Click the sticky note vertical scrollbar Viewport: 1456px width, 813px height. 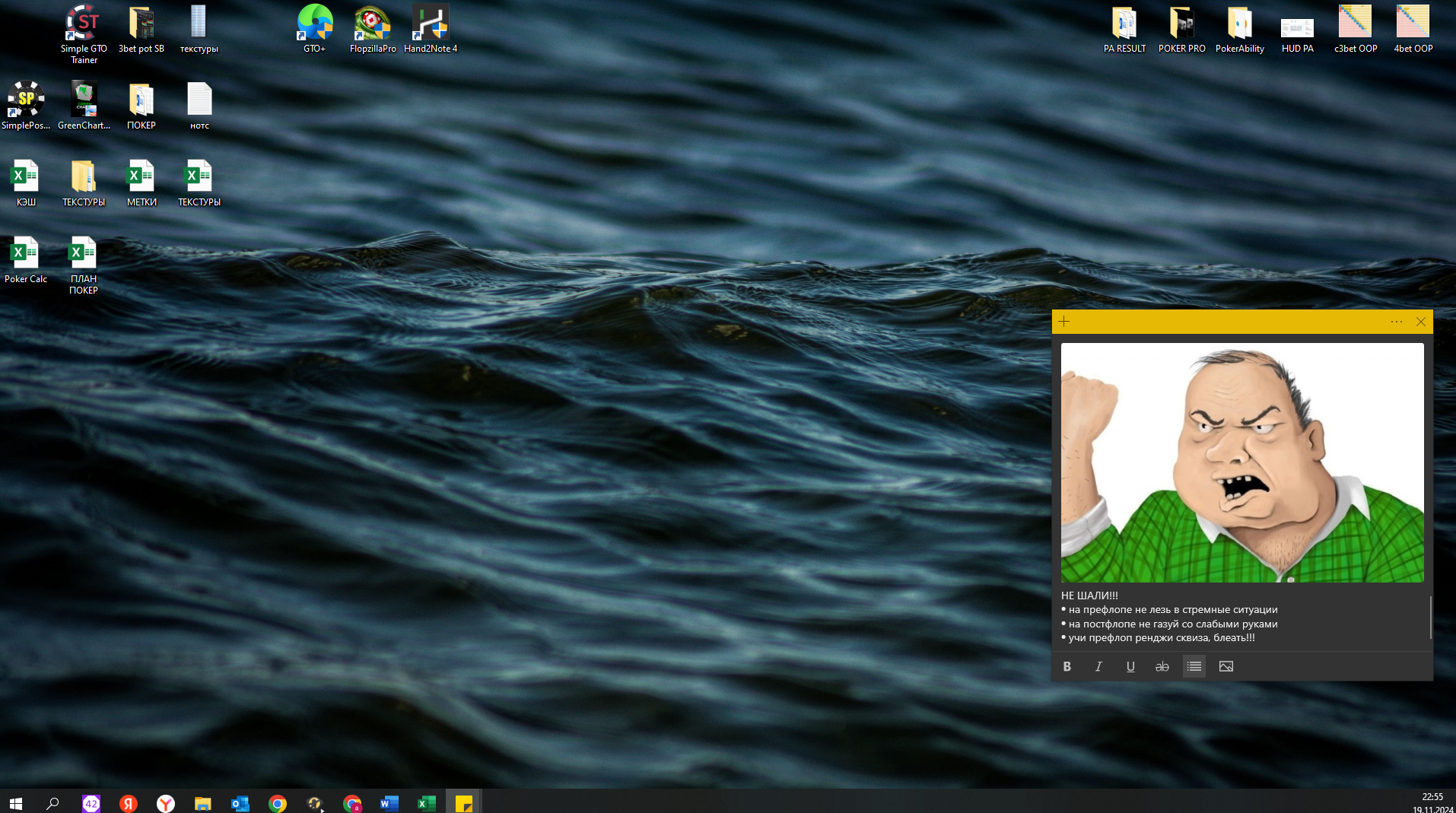point(1430,617)
